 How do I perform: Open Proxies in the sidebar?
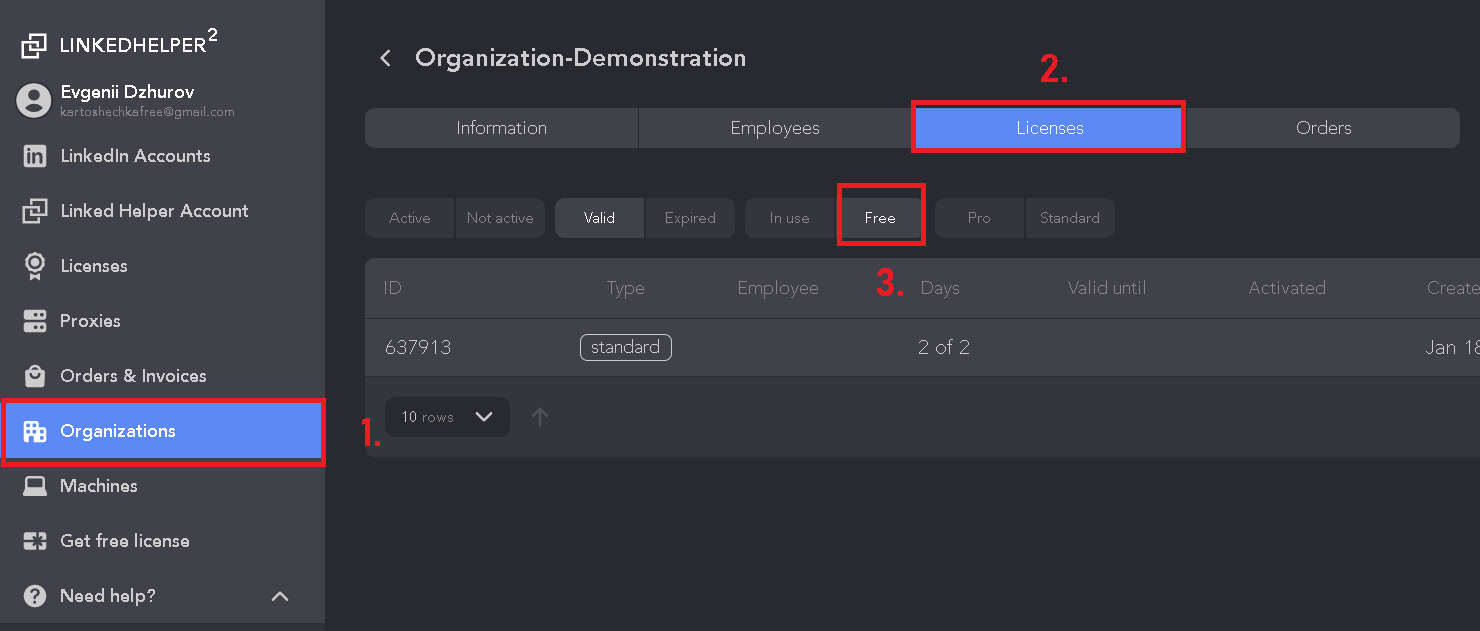point(163,321)
